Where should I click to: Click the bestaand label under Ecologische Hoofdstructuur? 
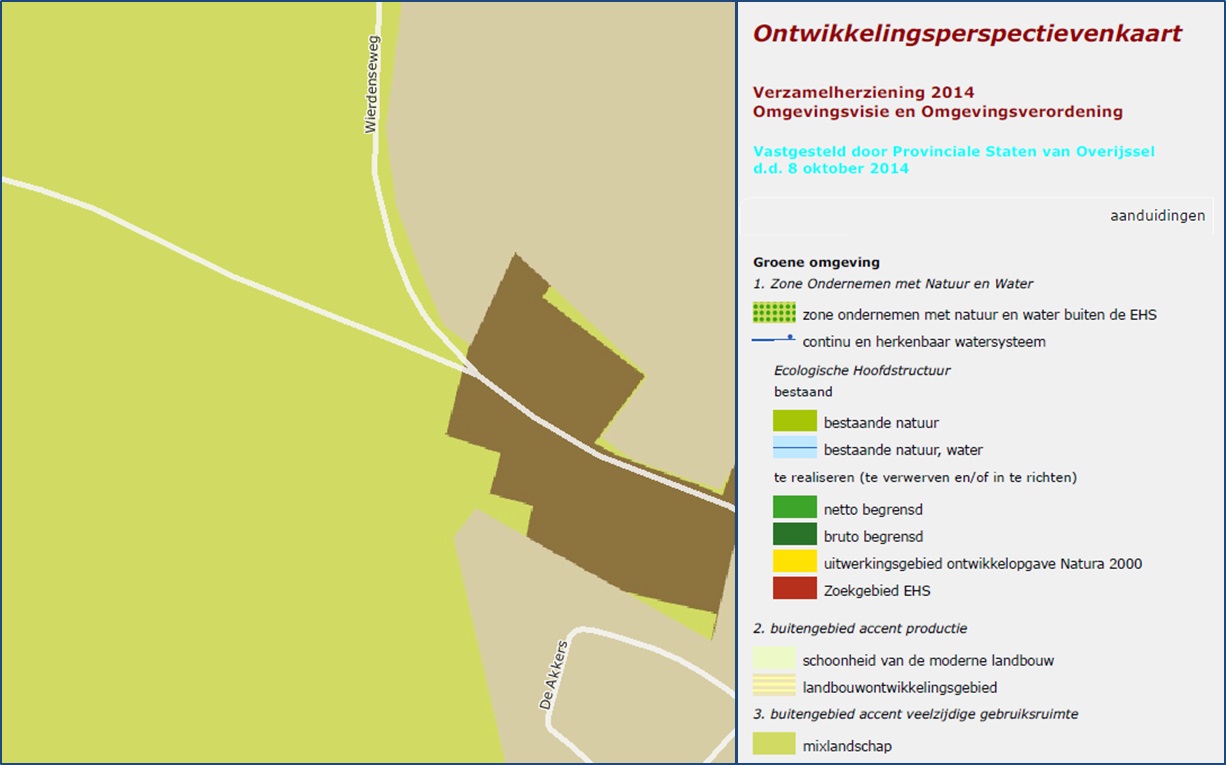(x=803, y=392)
